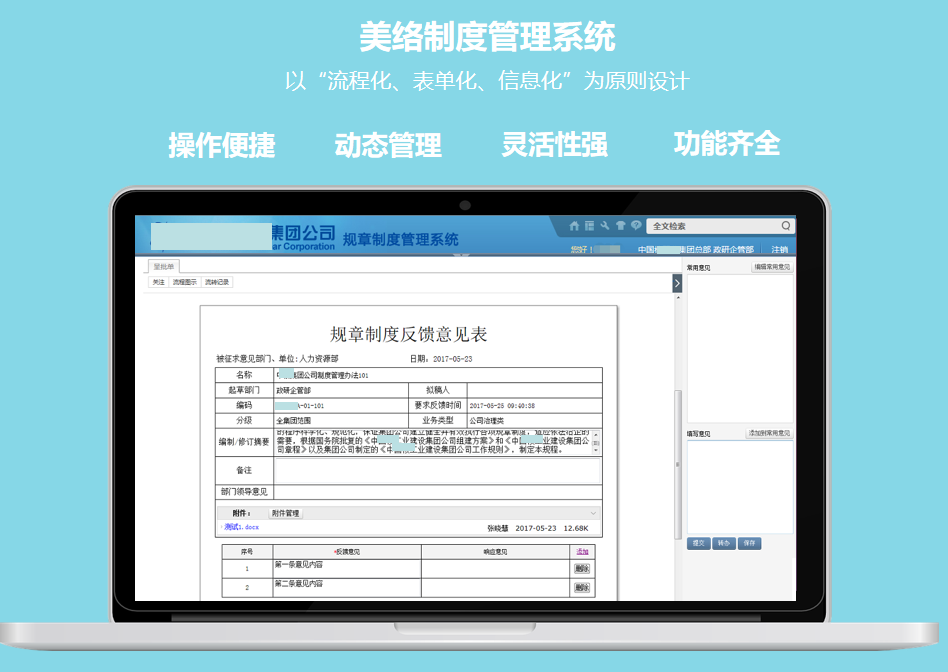The width and height of the screenshot is (948, 672).
Task: Click the 附件管理 button
Action: click(285, 513)
